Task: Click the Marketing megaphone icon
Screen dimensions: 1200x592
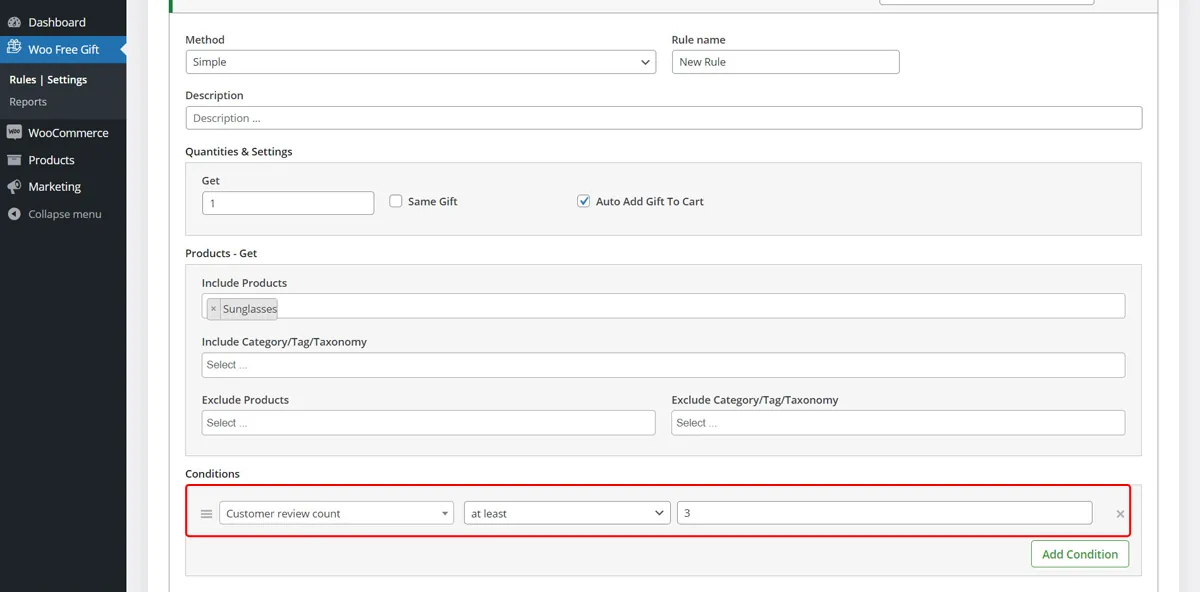Action: tap(14, 187)
